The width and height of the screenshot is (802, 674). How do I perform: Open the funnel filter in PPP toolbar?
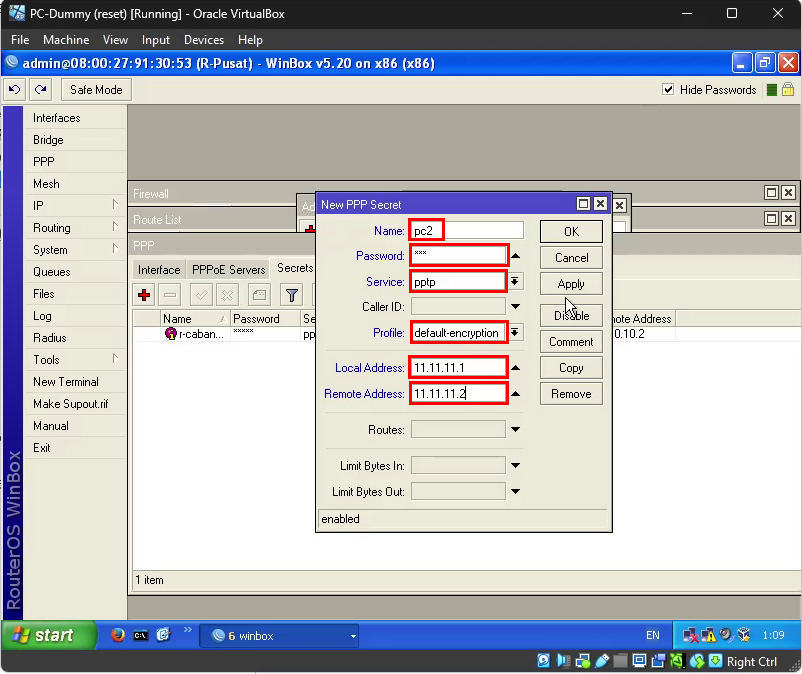coord(292,295)
